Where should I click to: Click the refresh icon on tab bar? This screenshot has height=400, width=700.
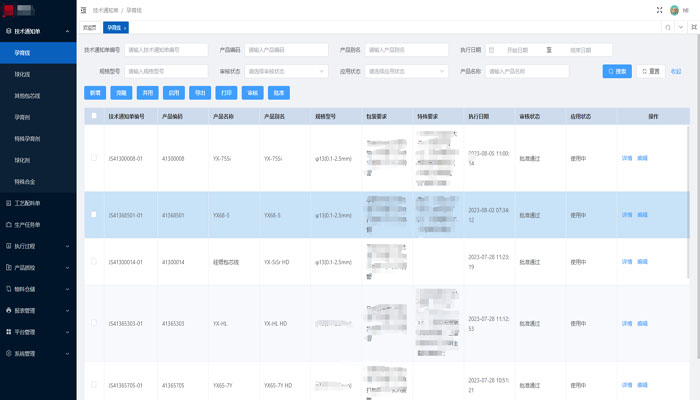click(x=669, y=27)
